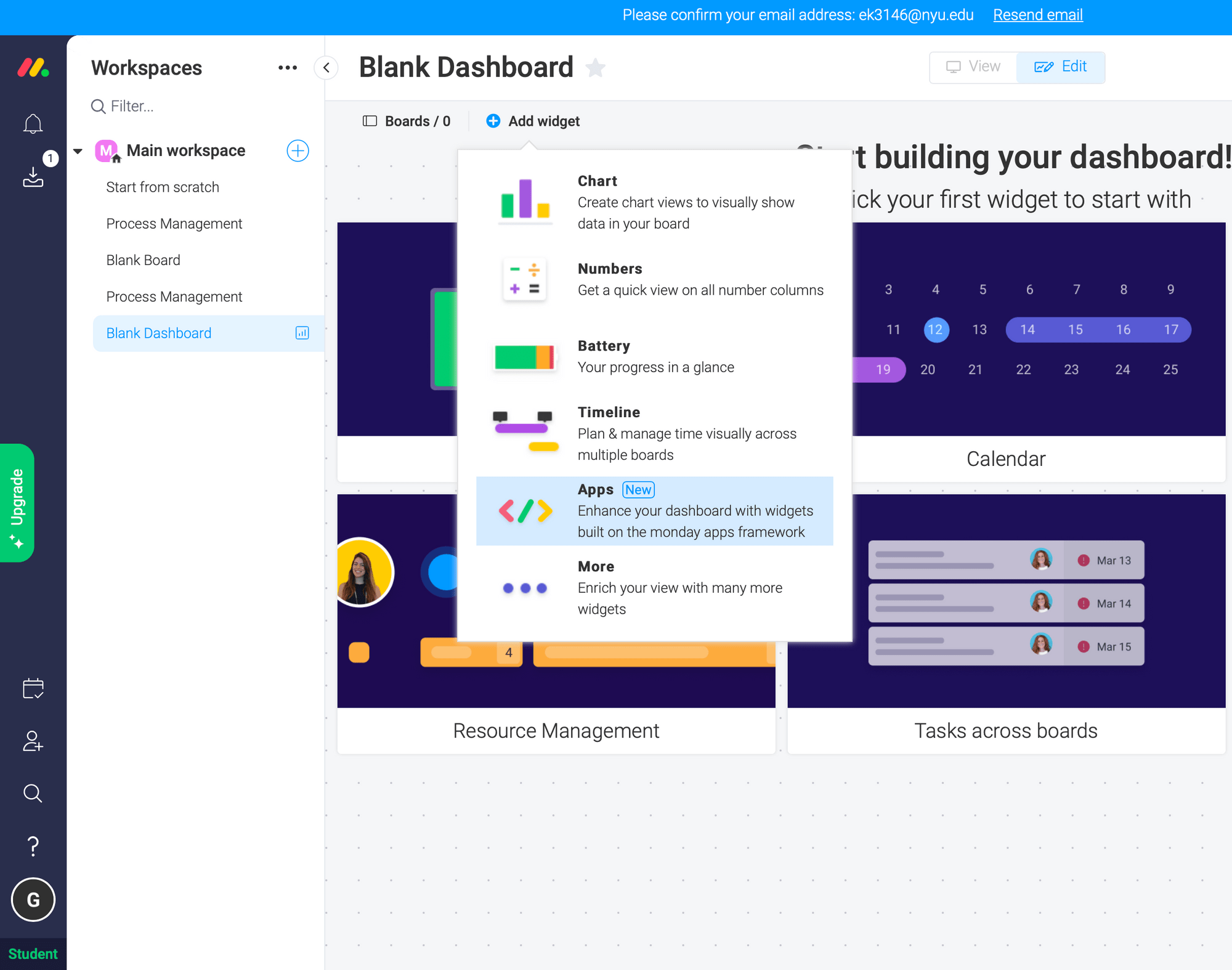This screenshot has height=970, width=1232.
Task: Open My Work calendar icon in sidebar
Action: coord(33,688)
